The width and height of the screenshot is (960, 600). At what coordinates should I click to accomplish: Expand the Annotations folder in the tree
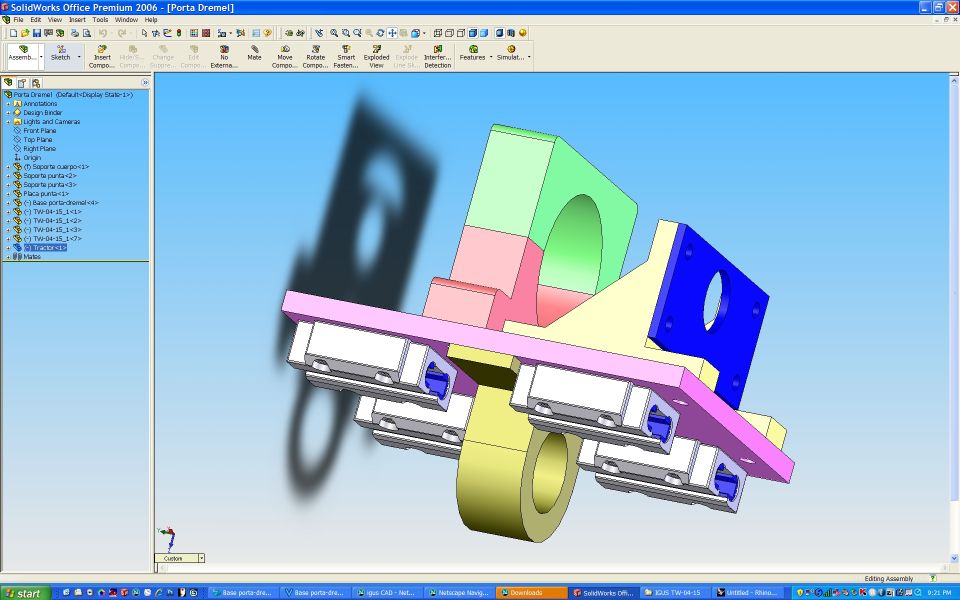pos(8,104)
